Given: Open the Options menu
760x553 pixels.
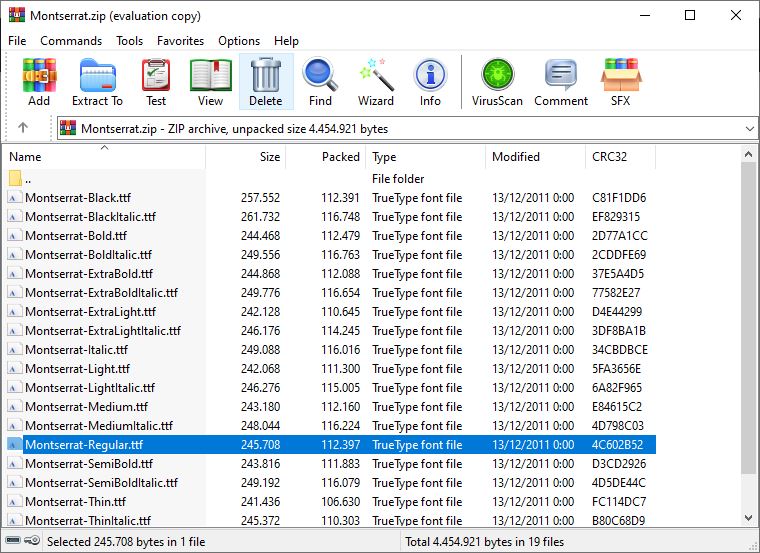Looking at the screenshot, I should (239, 41).
